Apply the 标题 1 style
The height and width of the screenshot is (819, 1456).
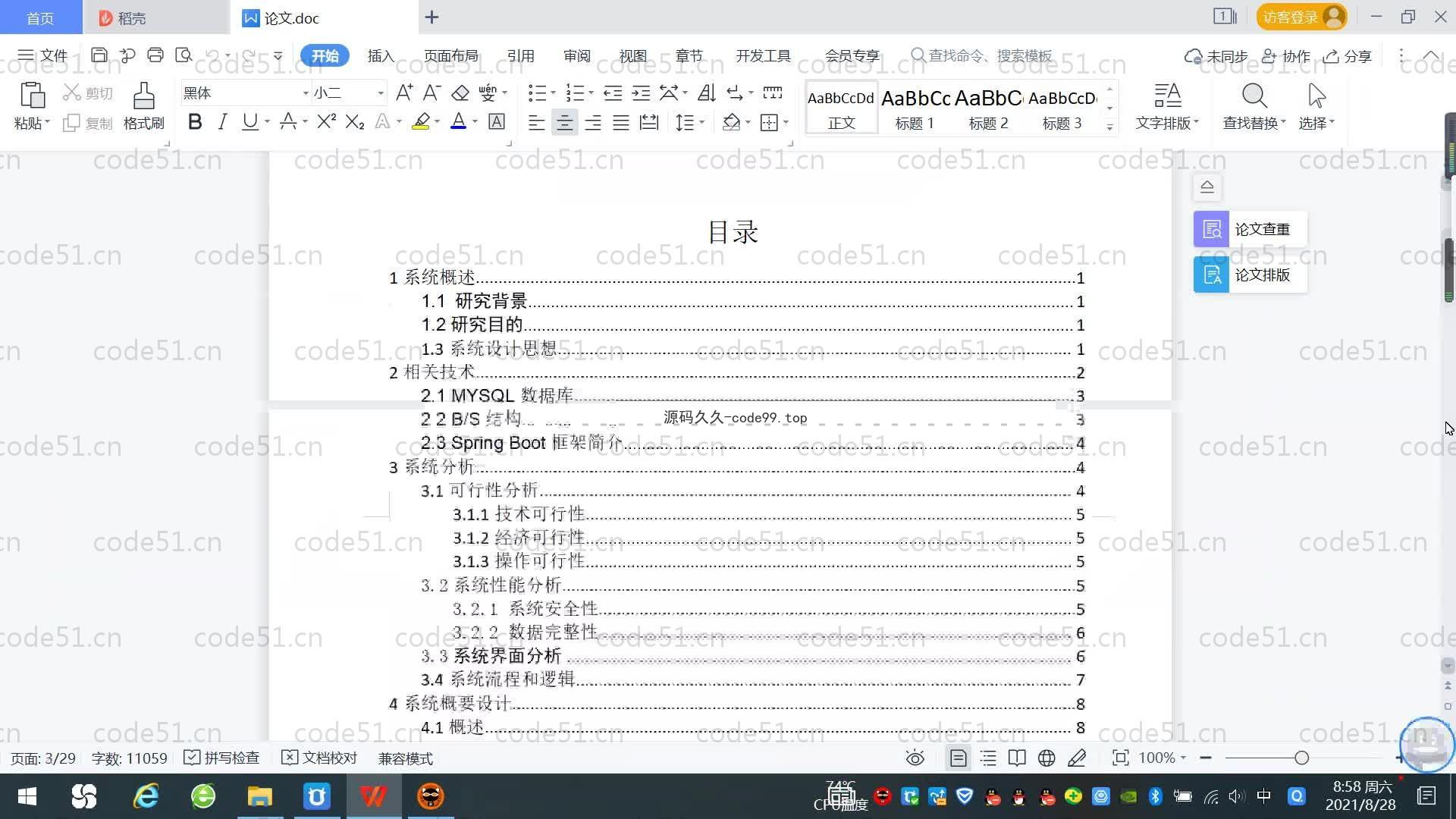[915, 108]
